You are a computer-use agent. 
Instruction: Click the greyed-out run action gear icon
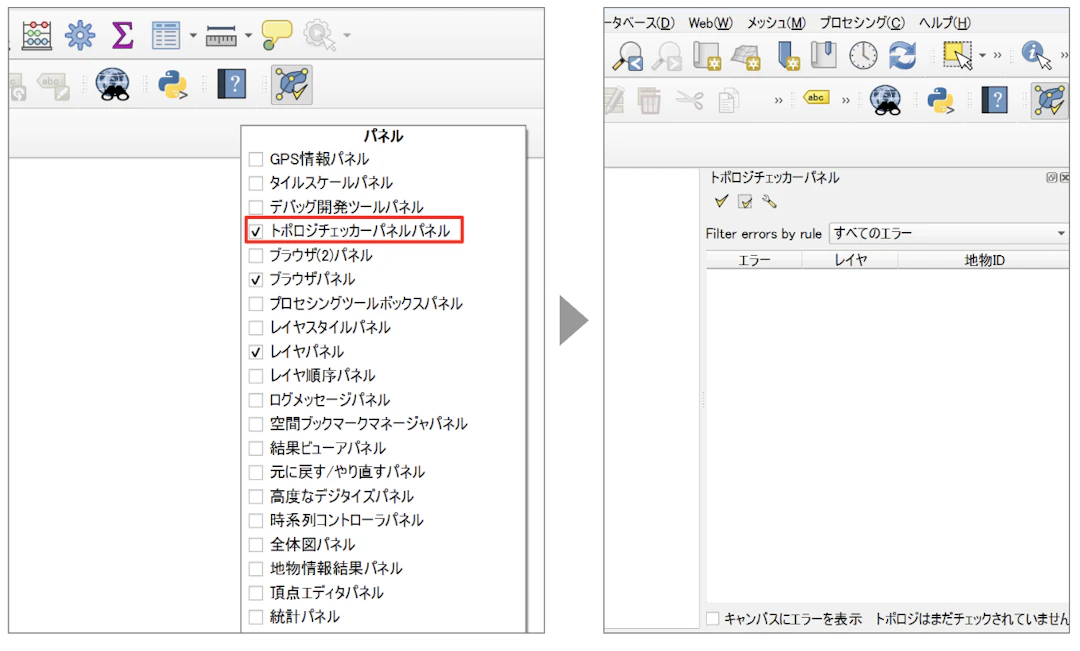pyautogui.click(x=319, y=34)
